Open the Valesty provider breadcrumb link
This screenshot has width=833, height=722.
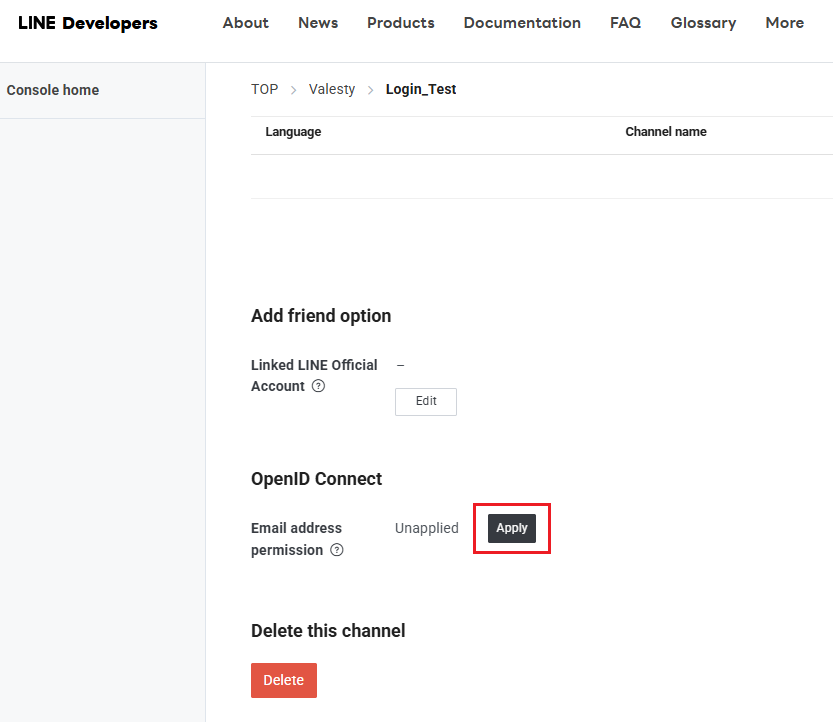pyautogui.click(x=332, y=89)
